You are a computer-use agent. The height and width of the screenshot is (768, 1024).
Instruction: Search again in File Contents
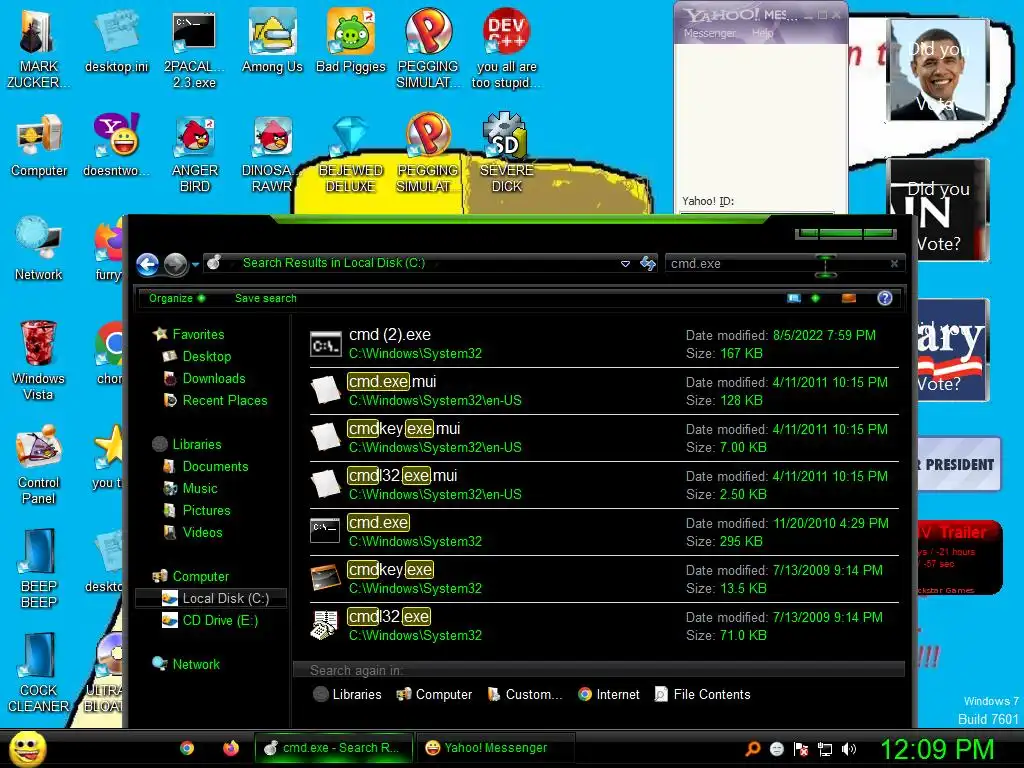(703, 694)
